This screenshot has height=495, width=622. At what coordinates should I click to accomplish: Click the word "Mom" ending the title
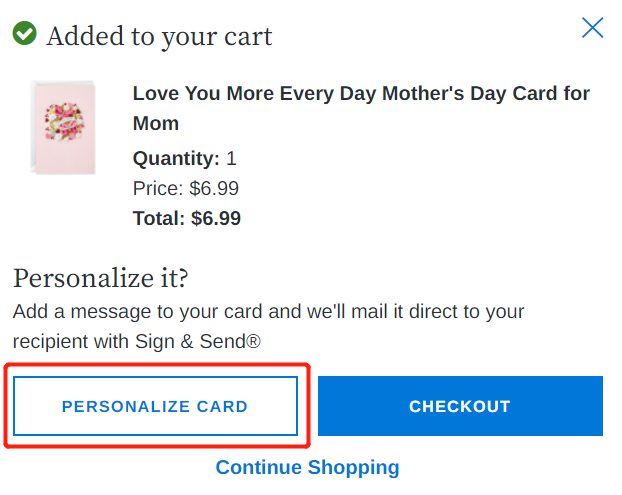[156, 123]
